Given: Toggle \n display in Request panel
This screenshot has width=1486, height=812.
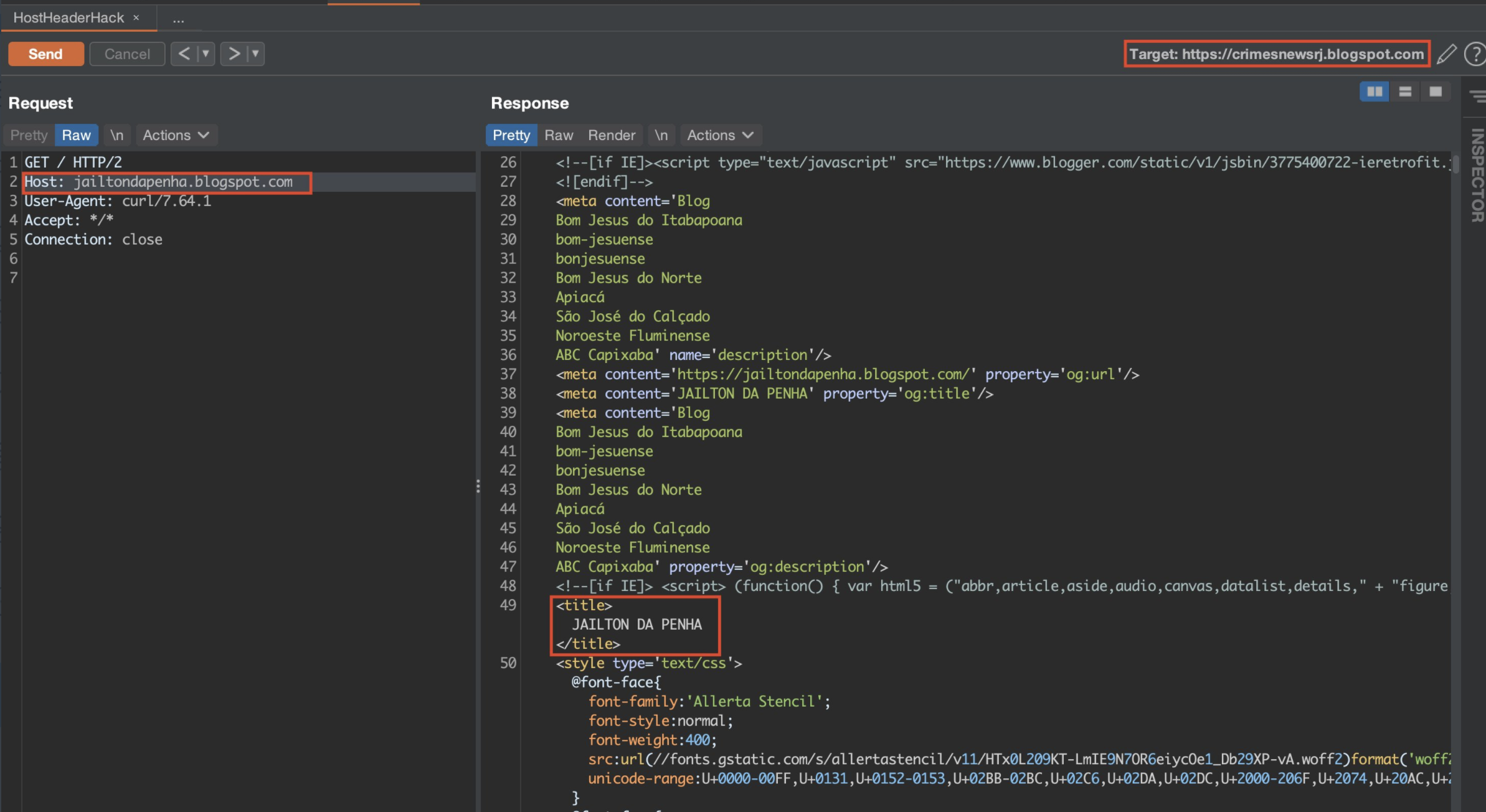Looking at the screenshot, I should [116, 135].
